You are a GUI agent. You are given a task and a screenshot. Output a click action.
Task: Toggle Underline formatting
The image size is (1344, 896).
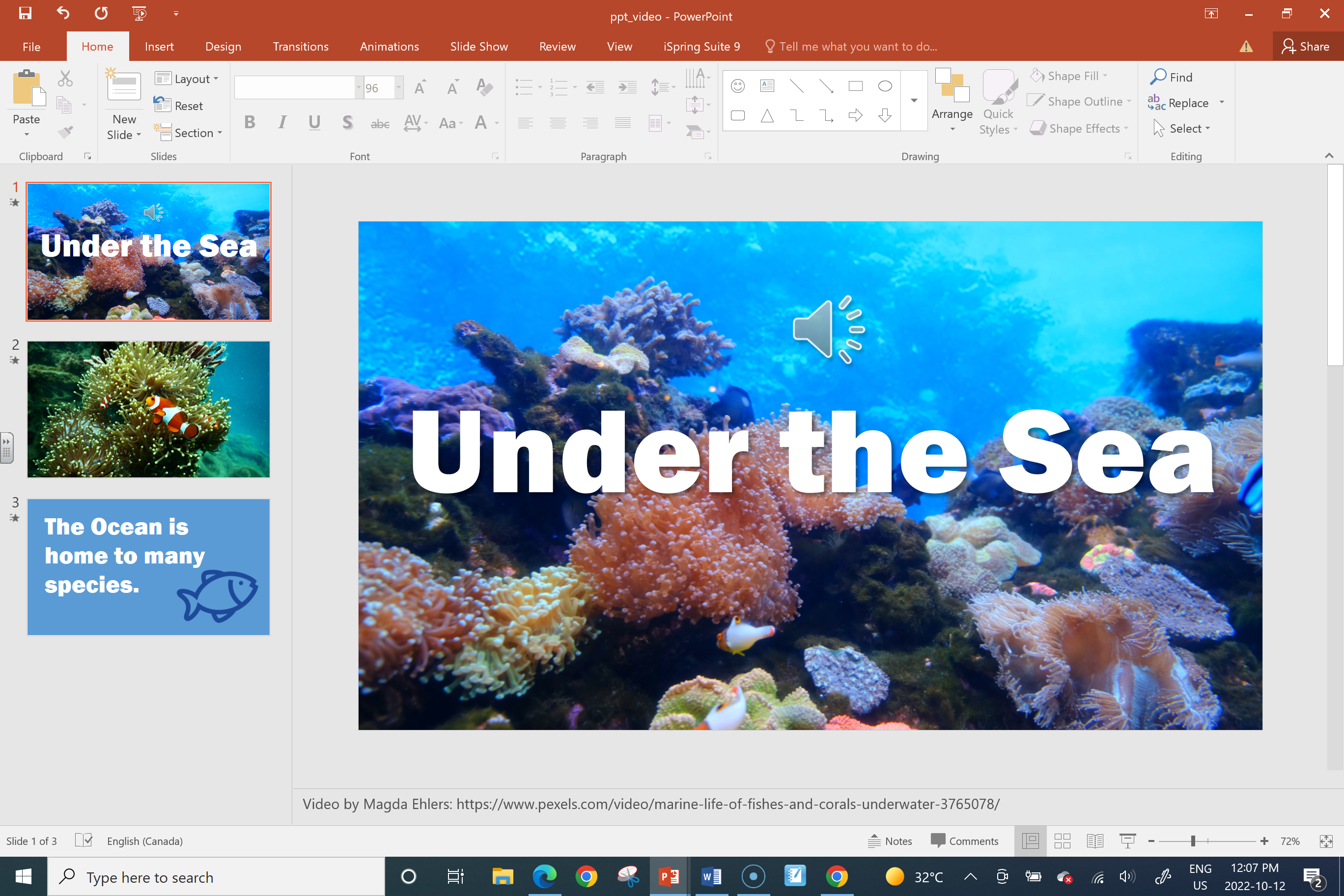pyautogui.click(x=314, y=122)
